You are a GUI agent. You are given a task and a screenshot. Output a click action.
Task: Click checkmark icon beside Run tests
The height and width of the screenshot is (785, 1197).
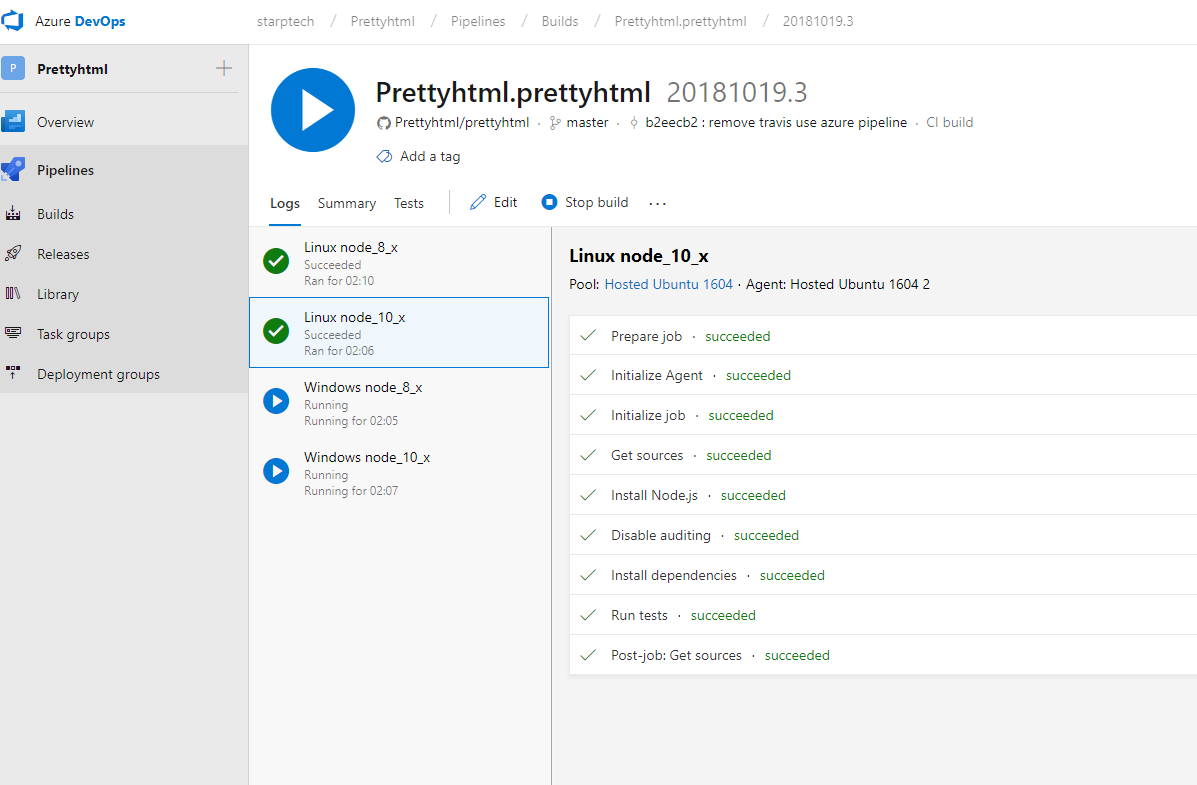click(588, 615)
